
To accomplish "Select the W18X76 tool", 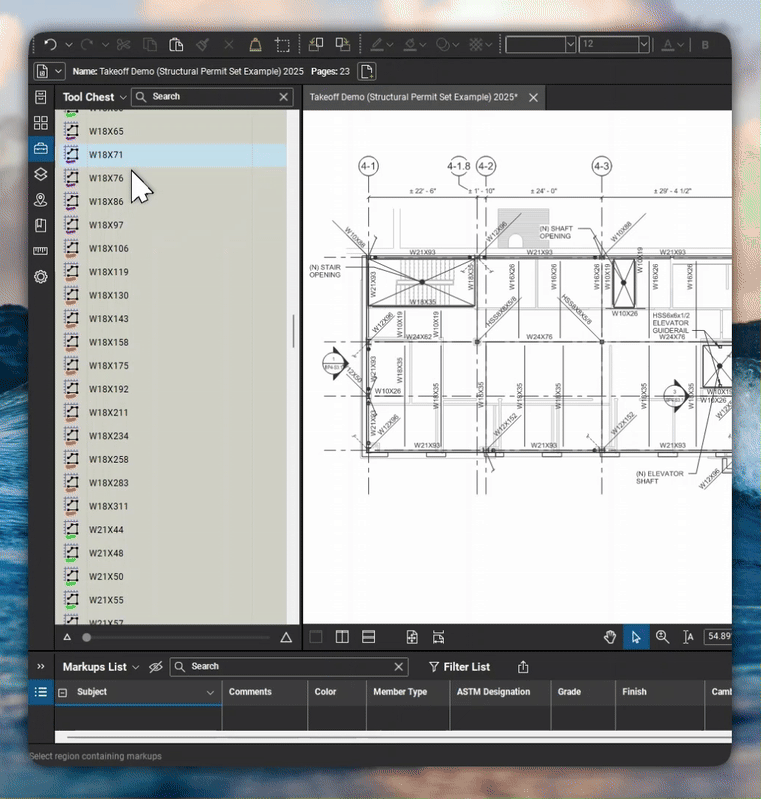I will (x=173, y=178).
